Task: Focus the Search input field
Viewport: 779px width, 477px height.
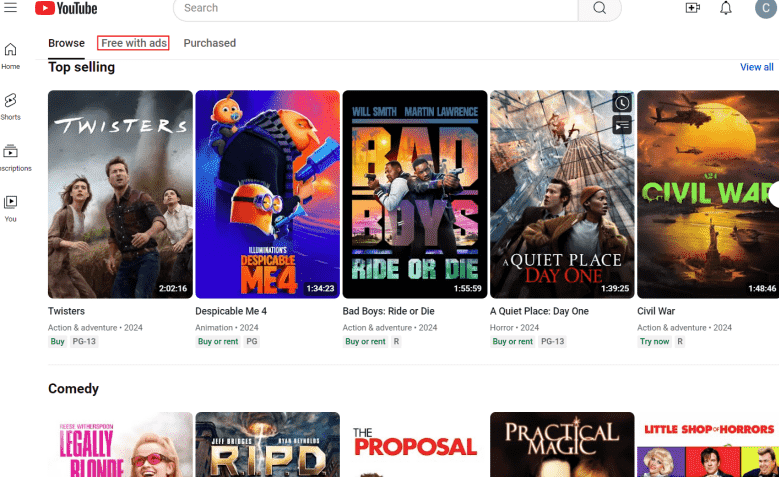Action: coord(375,8)
